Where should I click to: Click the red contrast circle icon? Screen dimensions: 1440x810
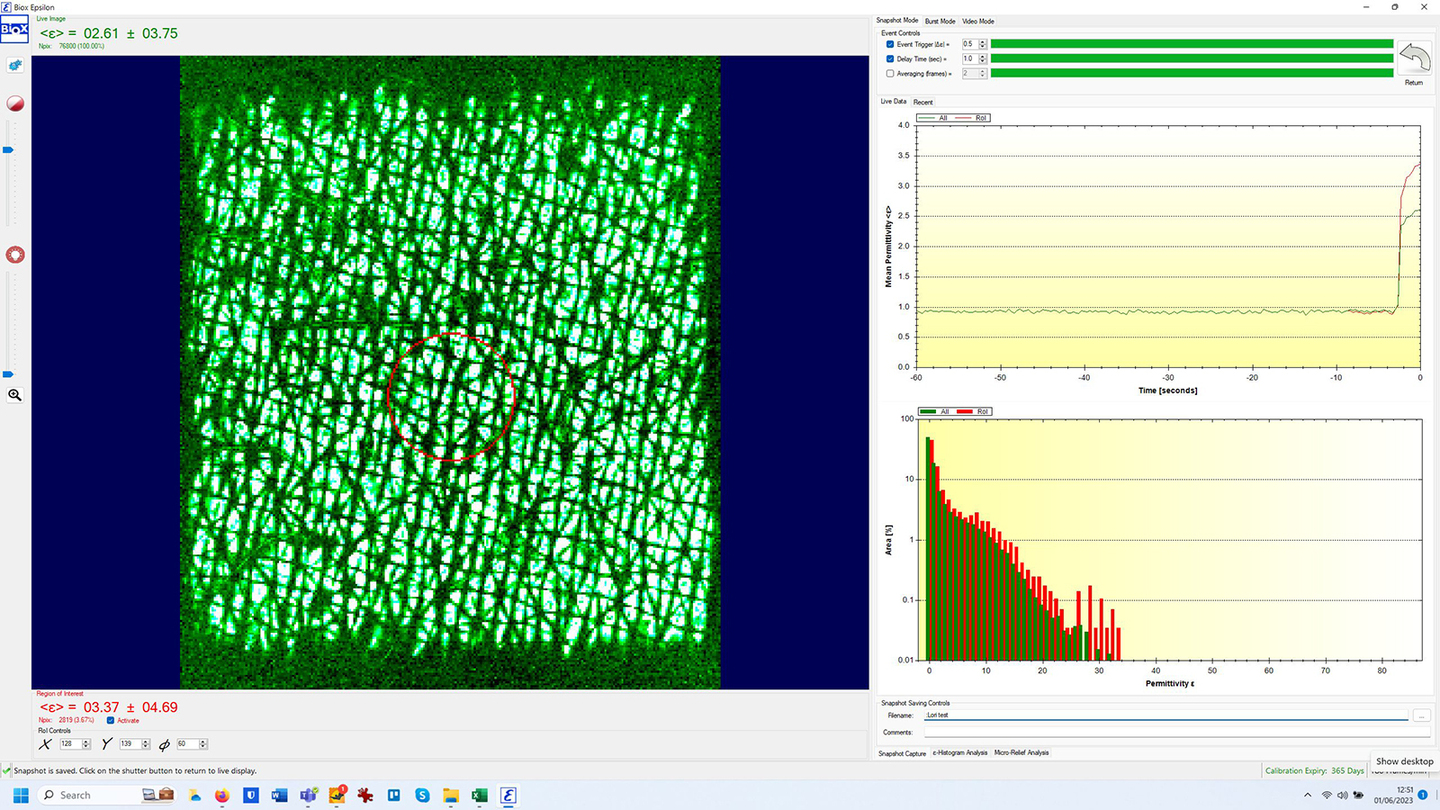(x=15, y=104)
